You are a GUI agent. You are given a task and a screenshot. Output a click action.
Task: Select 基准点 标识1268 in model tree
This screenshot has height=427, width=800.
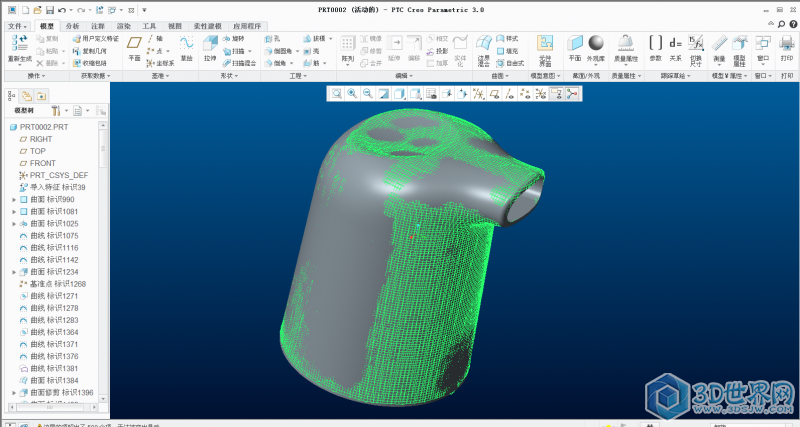[x=52, y=284]
